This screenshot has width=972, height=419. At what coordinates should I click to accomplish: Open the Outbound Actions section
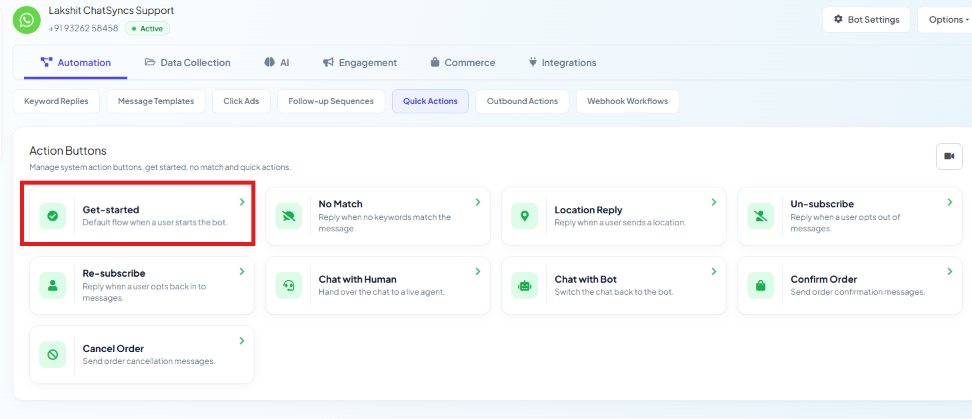pos(522,101)
